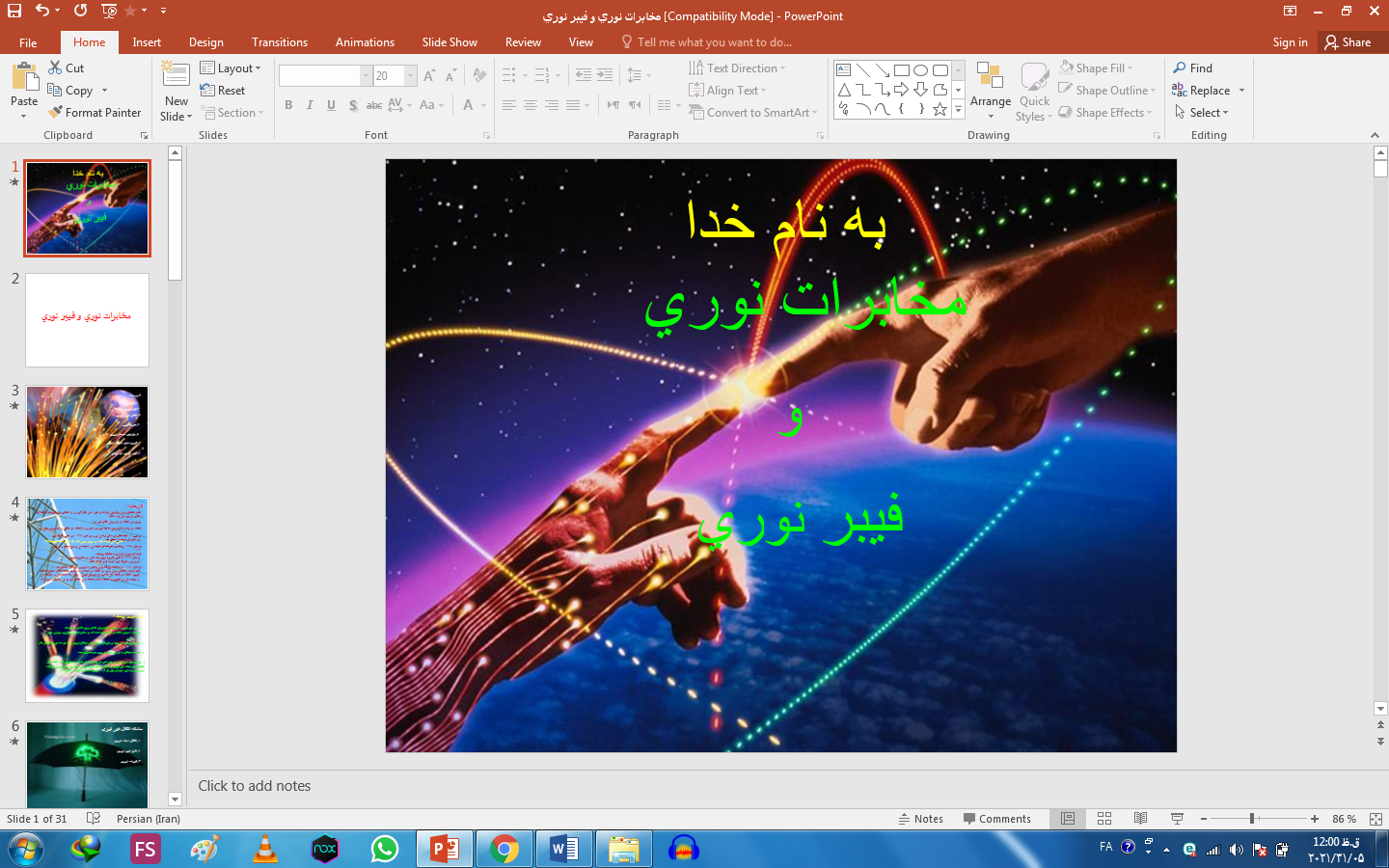Viewport: 1389px width, 868px height.
Task: Start Slide Show from status bar icon
Action: (x=1177, y=819)
